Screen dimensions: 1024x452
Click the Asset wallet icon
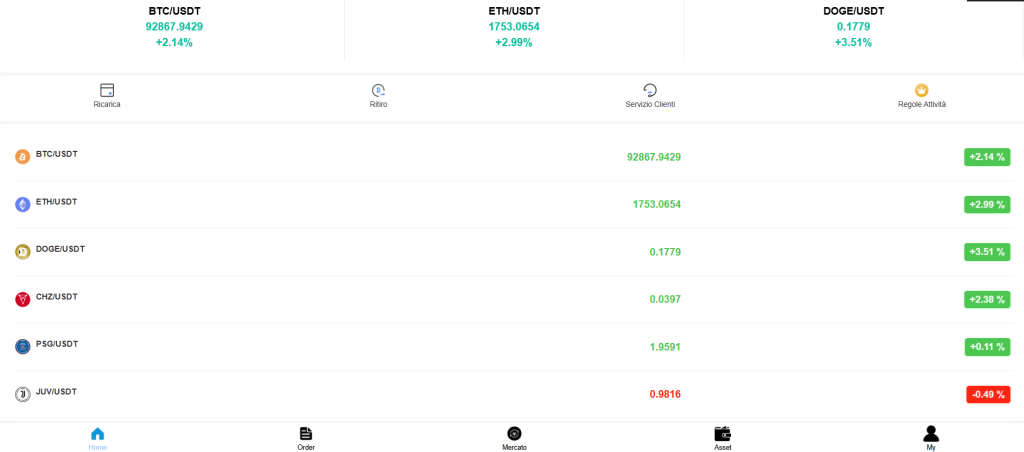click(x=722, y=434)
